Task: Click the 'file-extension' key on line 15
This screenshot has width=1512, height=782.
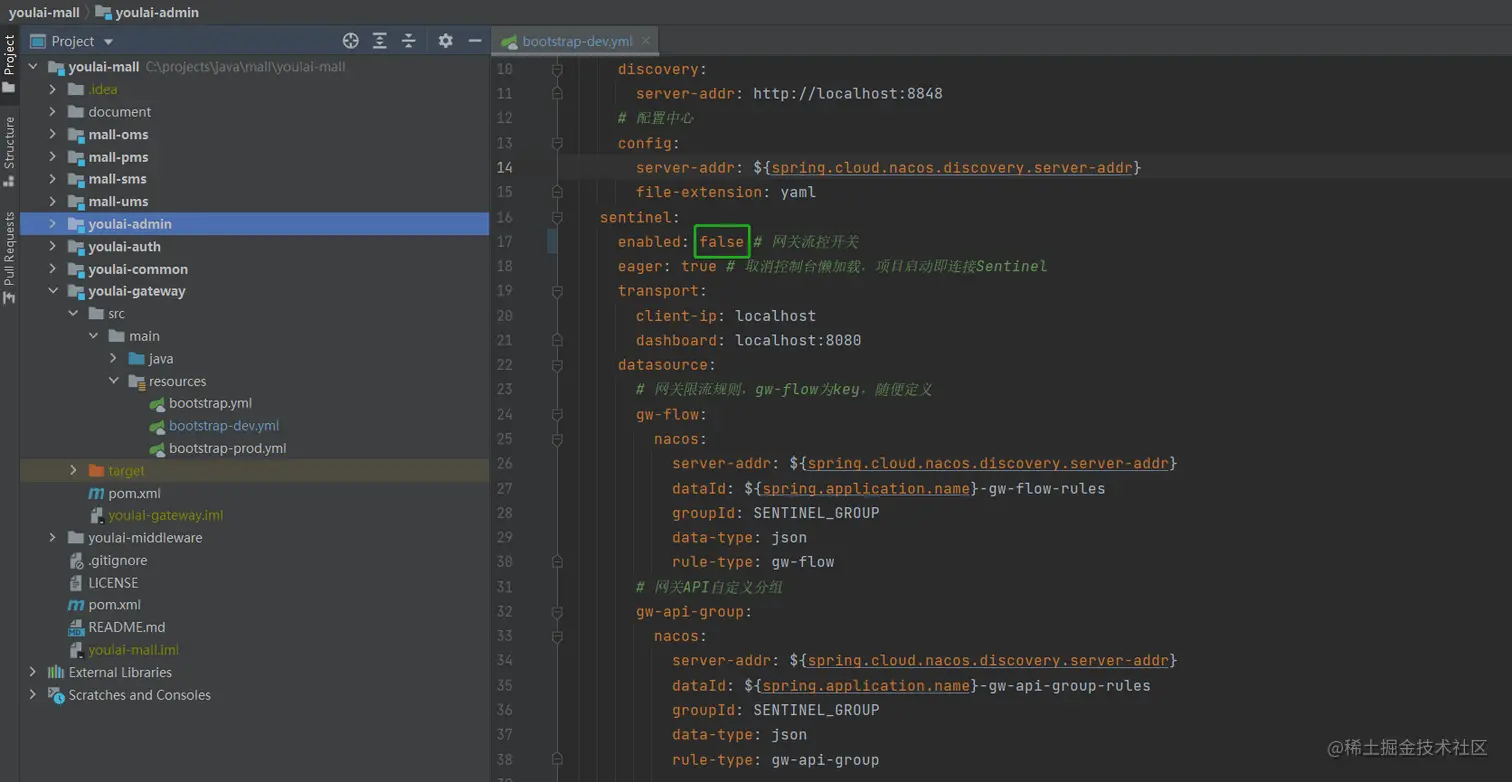Action: click(698, 192)
